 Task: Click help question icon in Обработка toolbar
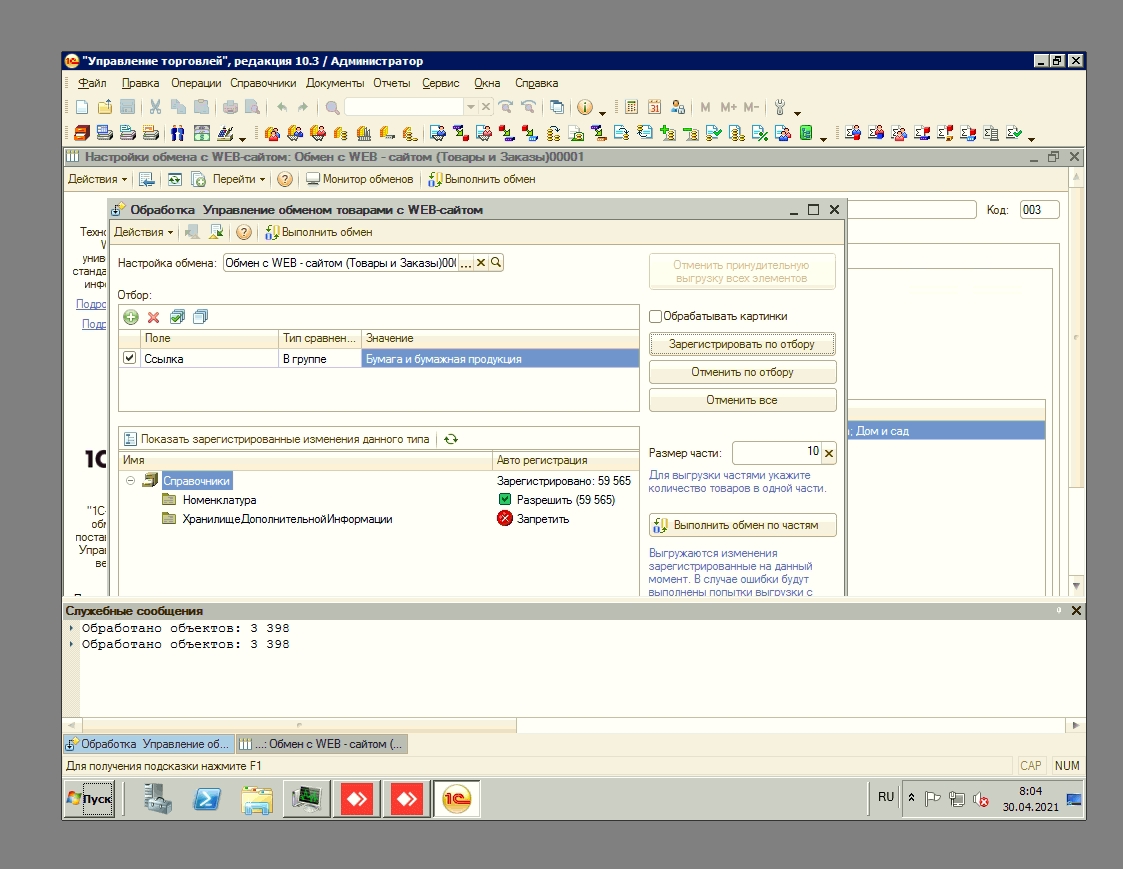244,232
